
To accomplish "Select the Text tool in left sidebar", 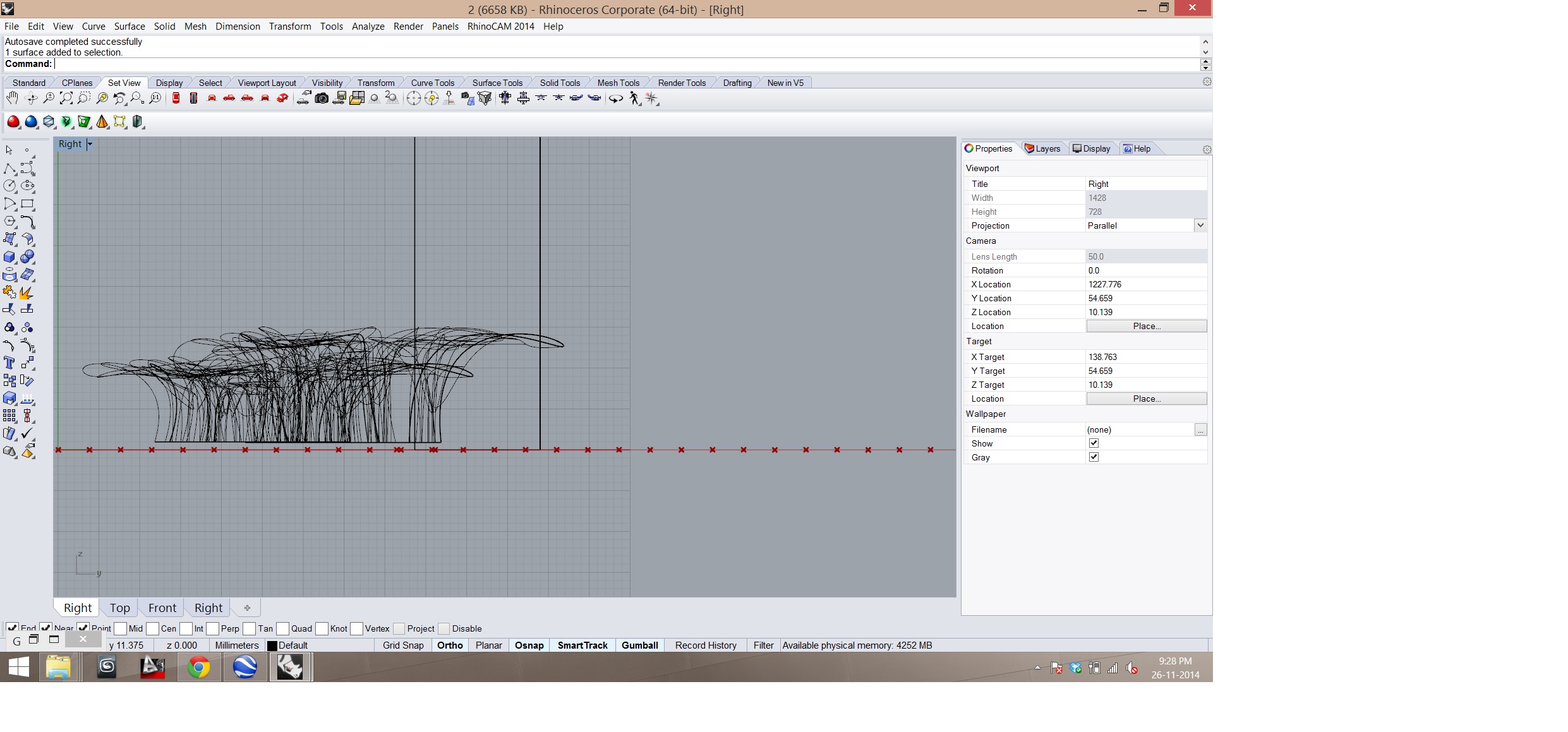I will pyautogui.click(x=9, y=363).
